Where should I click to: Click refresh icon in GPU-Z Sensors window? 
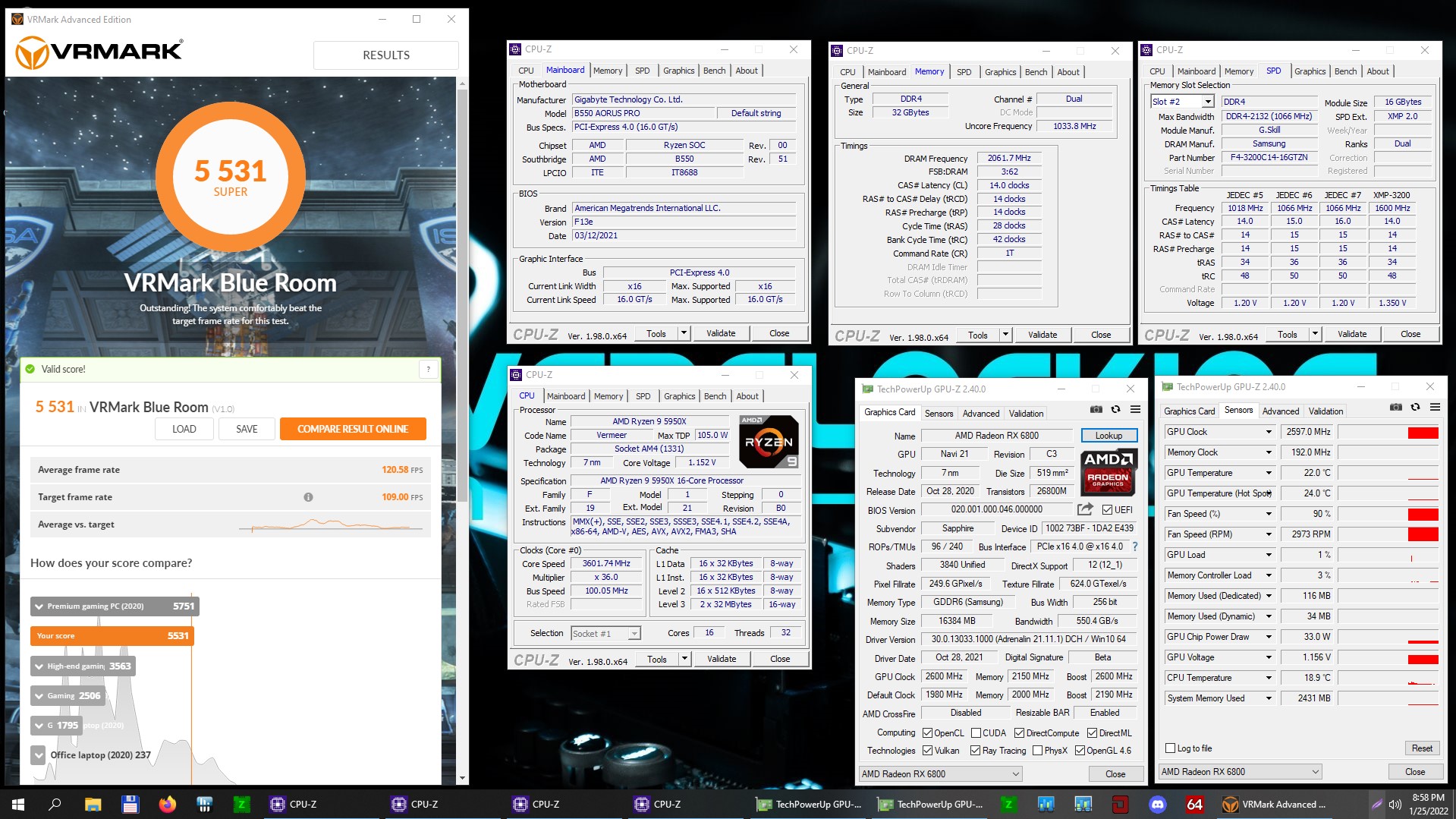[1415, 408]
